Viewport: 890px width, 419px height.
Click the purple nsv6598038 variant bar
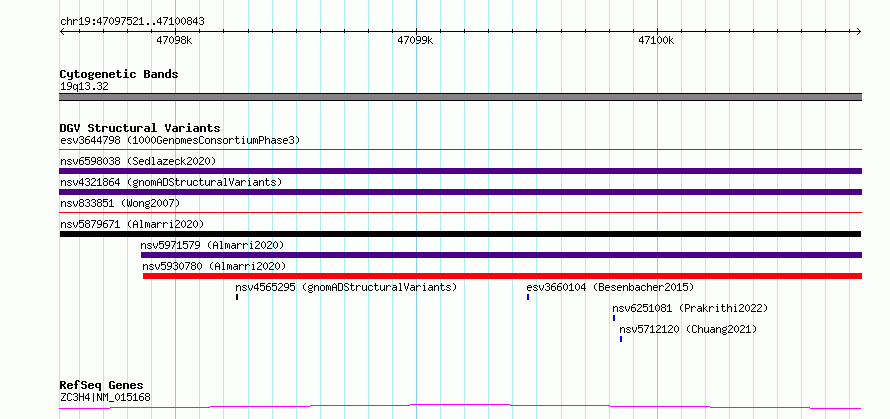coord(461,171)
